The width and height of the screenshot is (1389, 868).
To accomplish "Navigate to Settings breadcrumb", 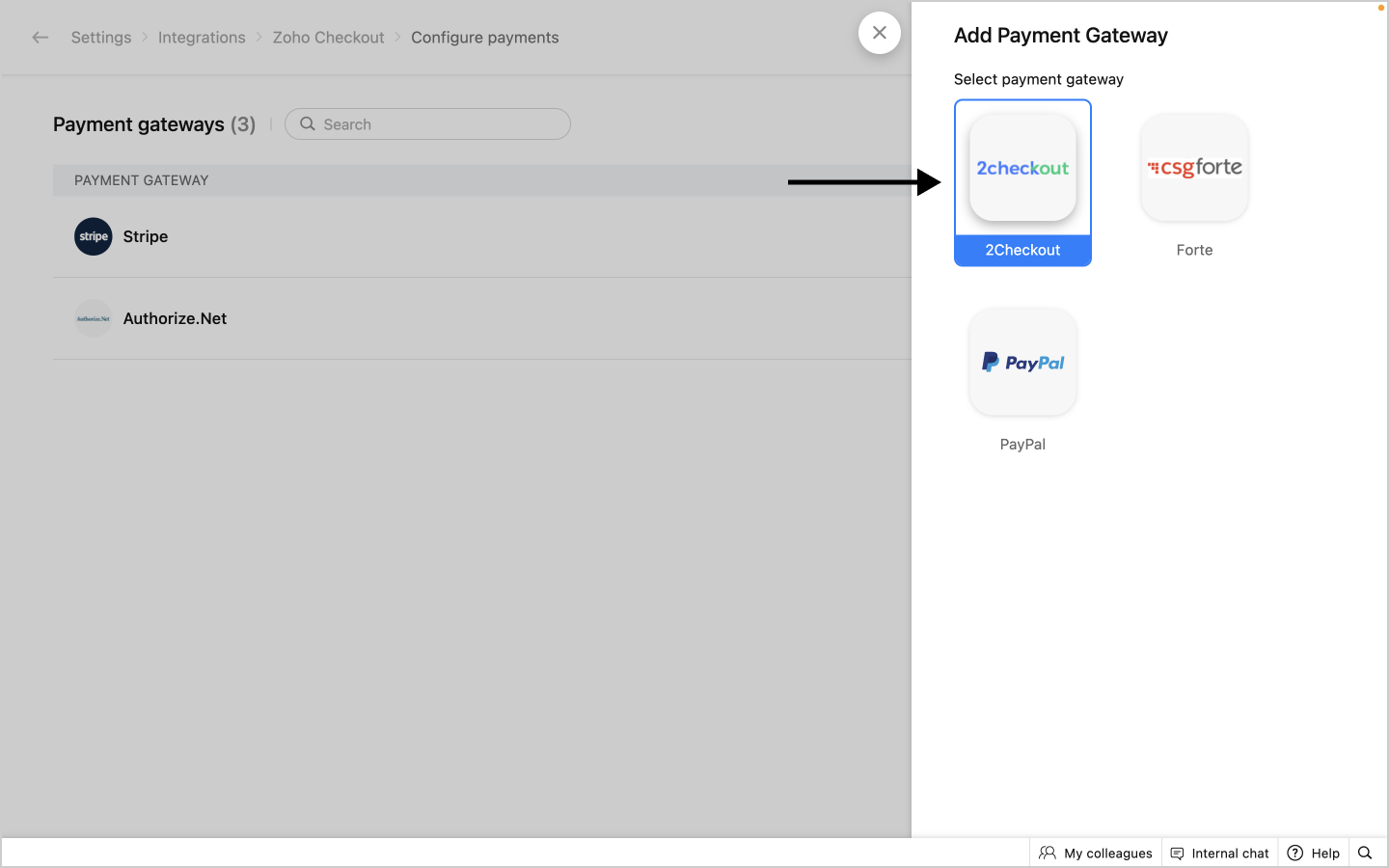I will (x=101, y=38).
